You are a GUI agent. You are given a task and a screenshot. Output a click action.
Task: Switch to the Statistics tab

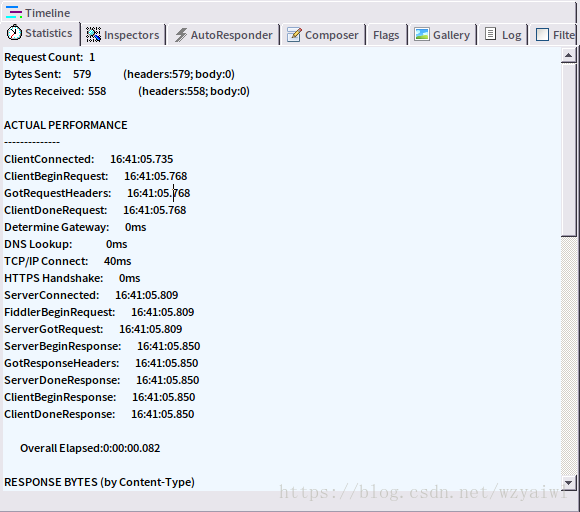40,33
